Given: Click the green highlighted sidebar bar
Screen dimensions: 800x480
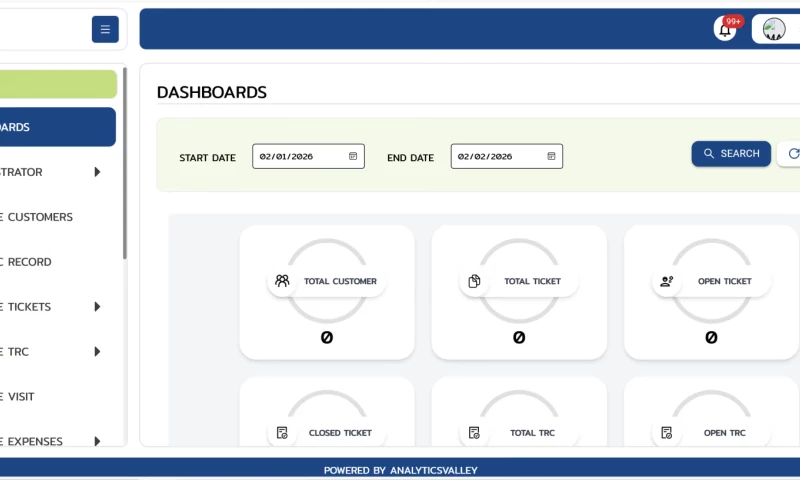Looking at the screenshot, I should pos(58,84).
